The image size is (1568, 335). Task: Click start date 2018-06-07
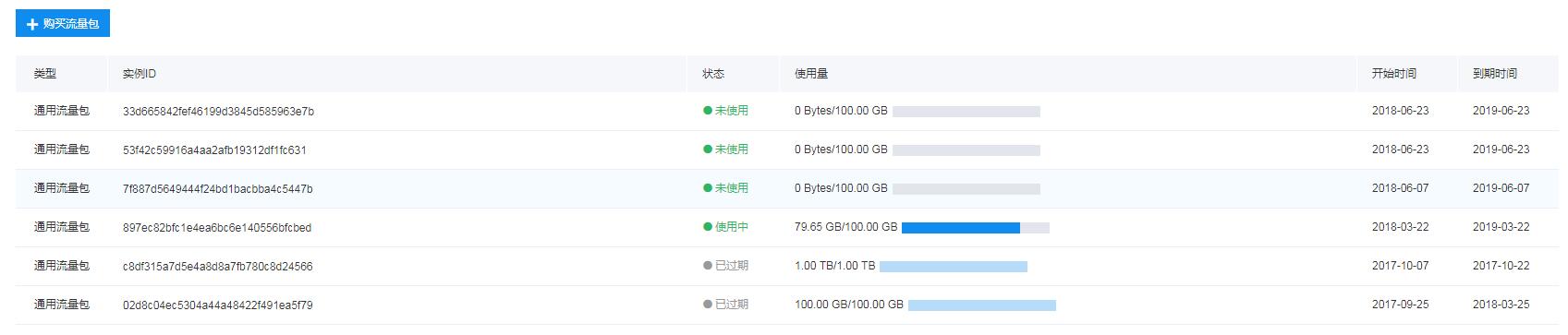(x=1401, y=188)
